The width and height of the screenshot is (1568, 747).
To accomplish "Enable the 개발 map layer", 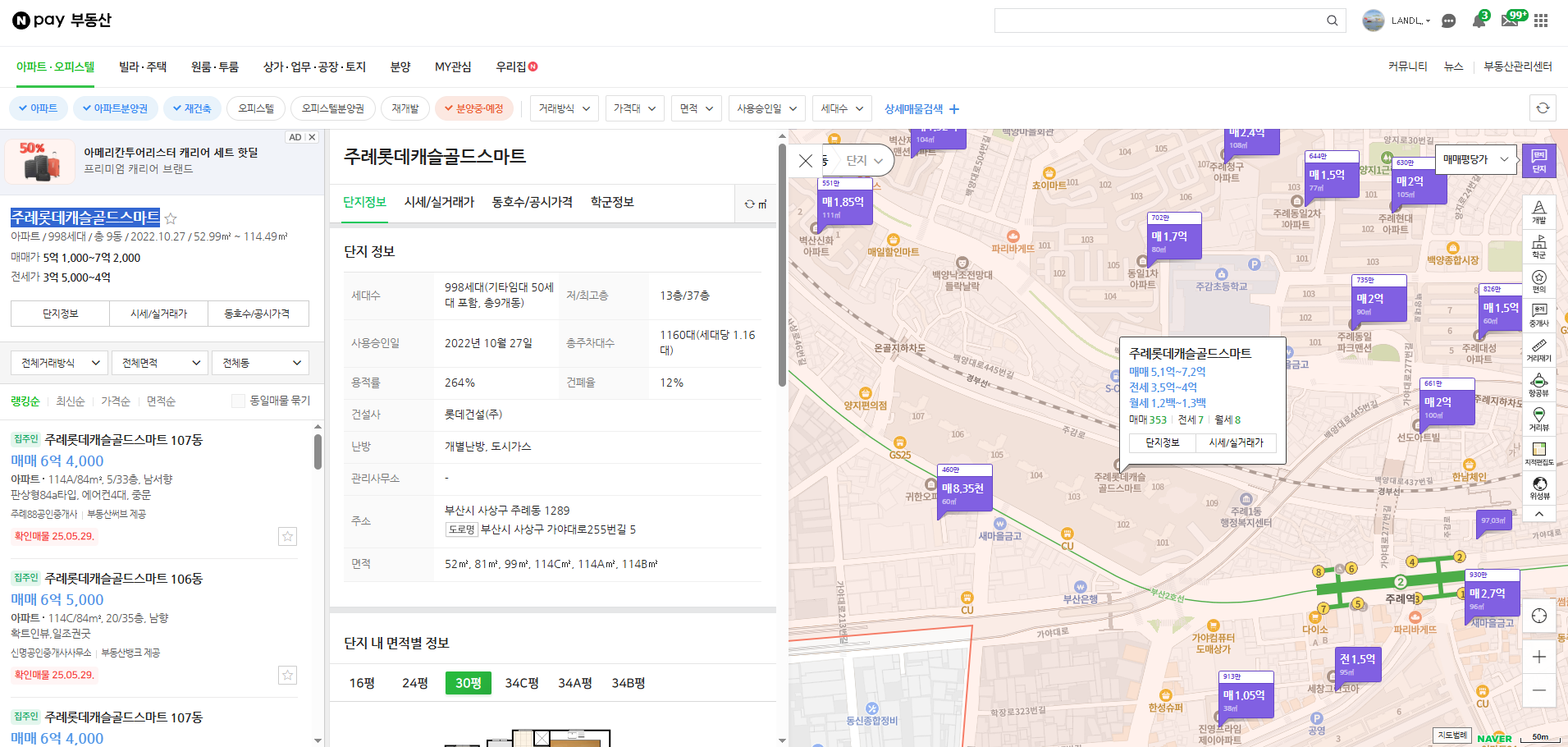I will click(1539, 213).
